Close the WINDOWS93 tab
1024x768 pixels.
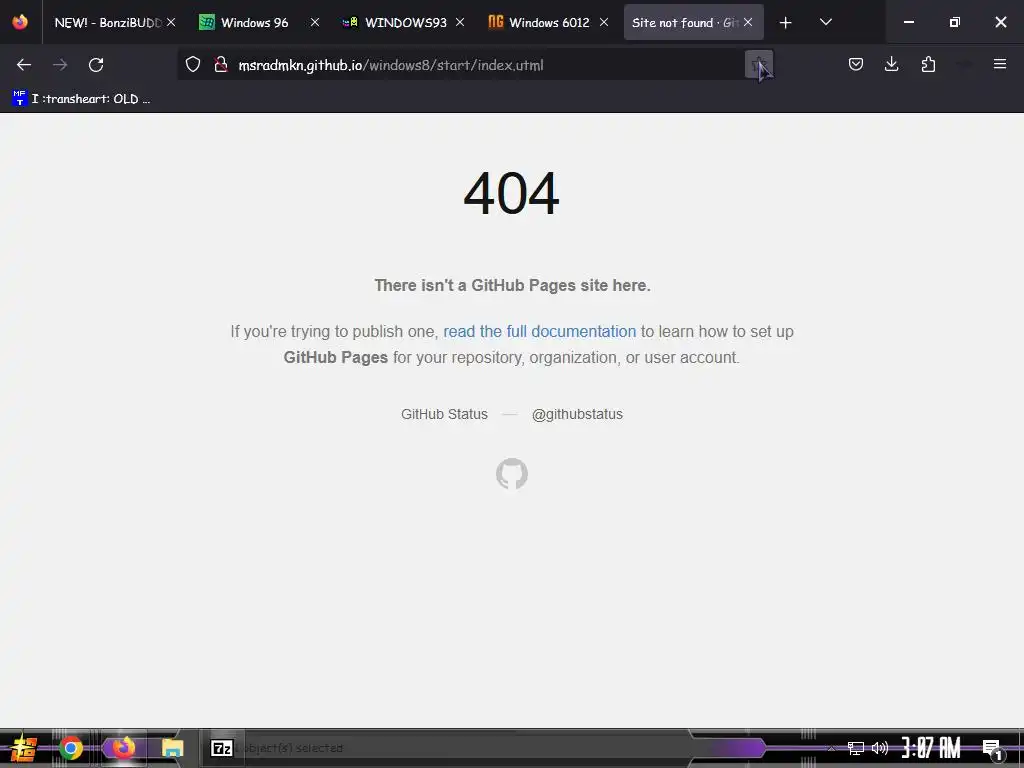tap(460, 22)
